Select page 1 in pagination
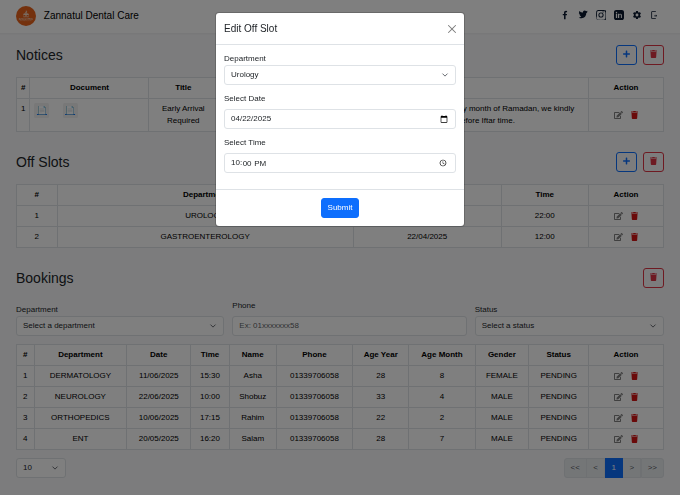This screenshot has height=495, width=680. click(x=614, y=468)
